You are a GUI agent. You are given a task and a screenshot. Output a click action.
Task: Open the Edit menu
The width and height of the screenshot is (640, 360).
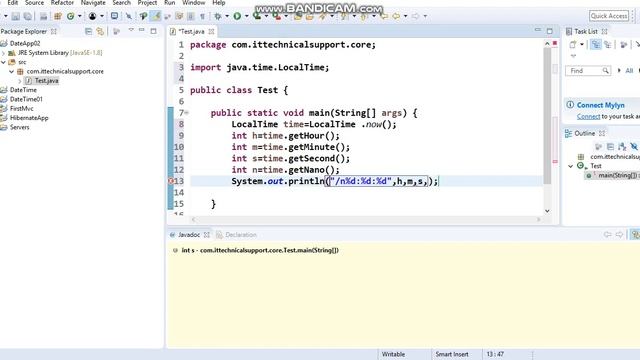13,3
